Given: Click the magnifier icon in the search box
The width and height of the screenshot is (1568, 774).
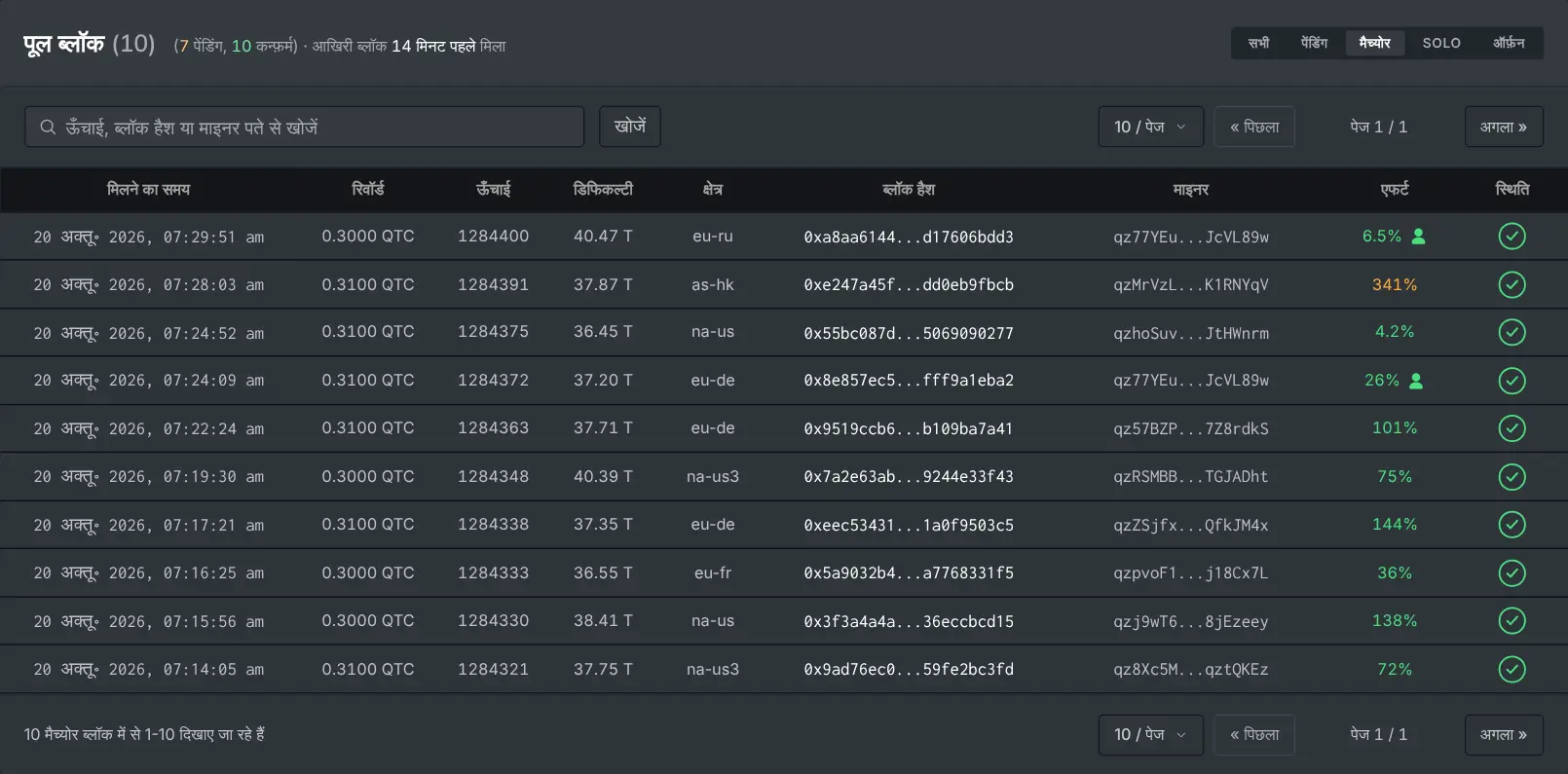Looking at the screenshot, I should (47, 128).
